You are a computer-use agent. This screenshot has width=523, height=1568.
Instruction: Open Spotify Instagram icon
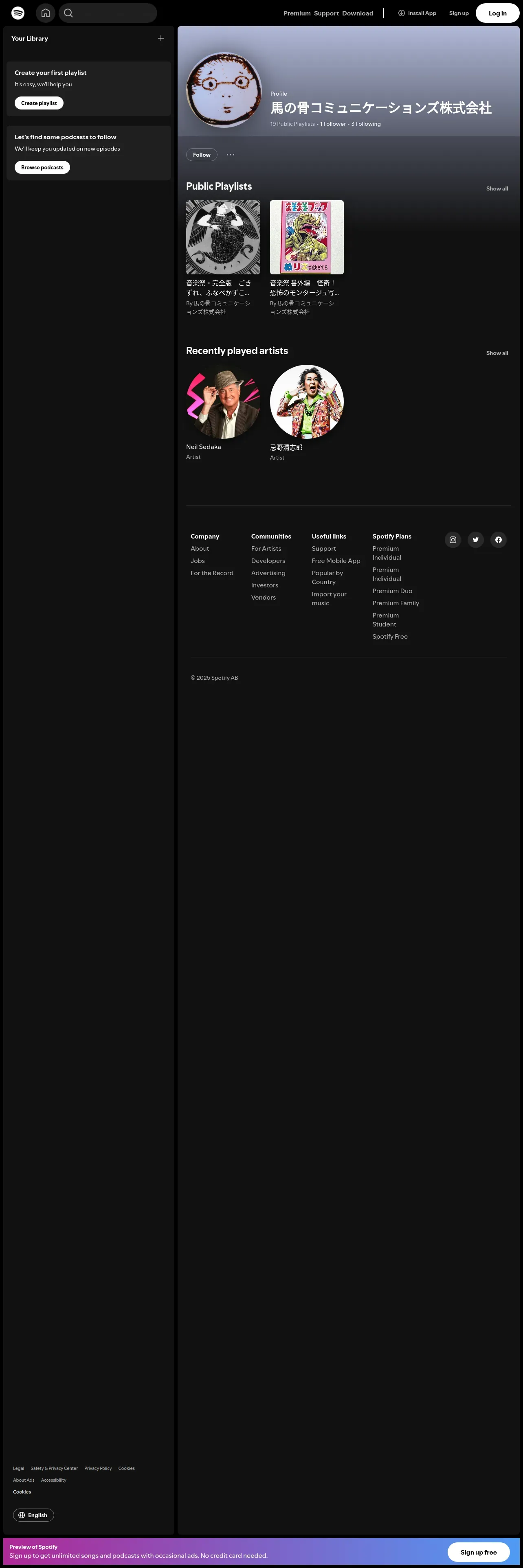[x=453, y=540]
